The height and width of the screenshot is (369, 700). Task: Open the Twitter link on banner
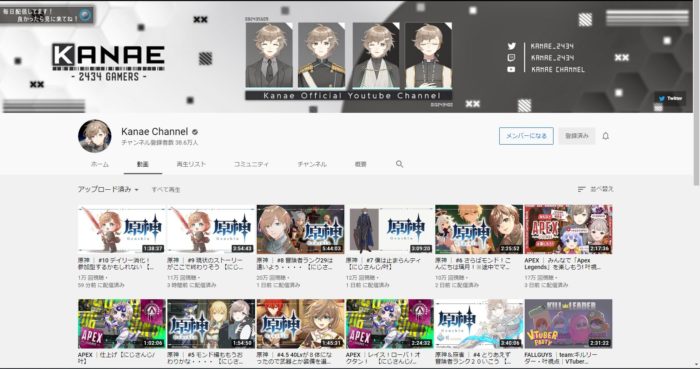(671, 99)
